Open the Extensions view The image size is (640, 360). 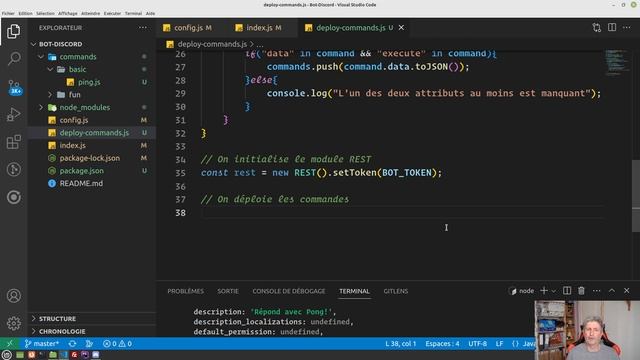pyautogui.click(x=13, y=142)
